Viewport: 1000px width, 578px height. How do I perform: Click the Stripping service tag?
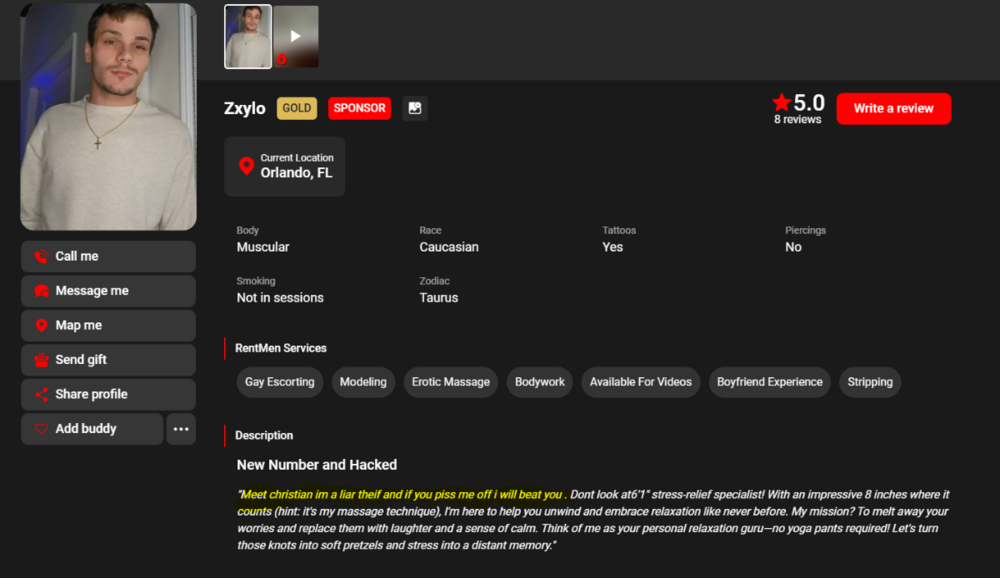(x=869, y=382)
